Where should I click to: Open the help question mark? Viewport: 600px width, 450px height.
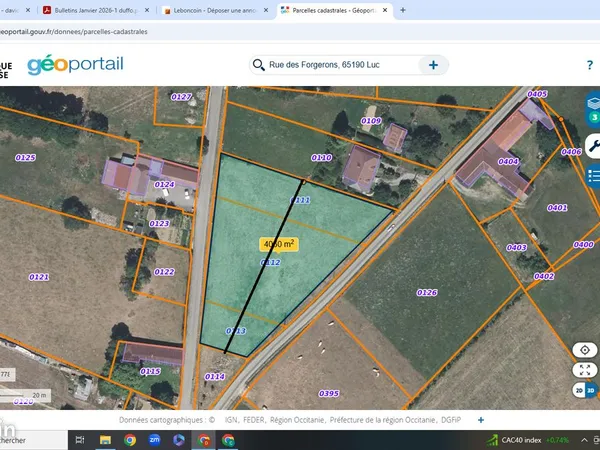(590, 65)
